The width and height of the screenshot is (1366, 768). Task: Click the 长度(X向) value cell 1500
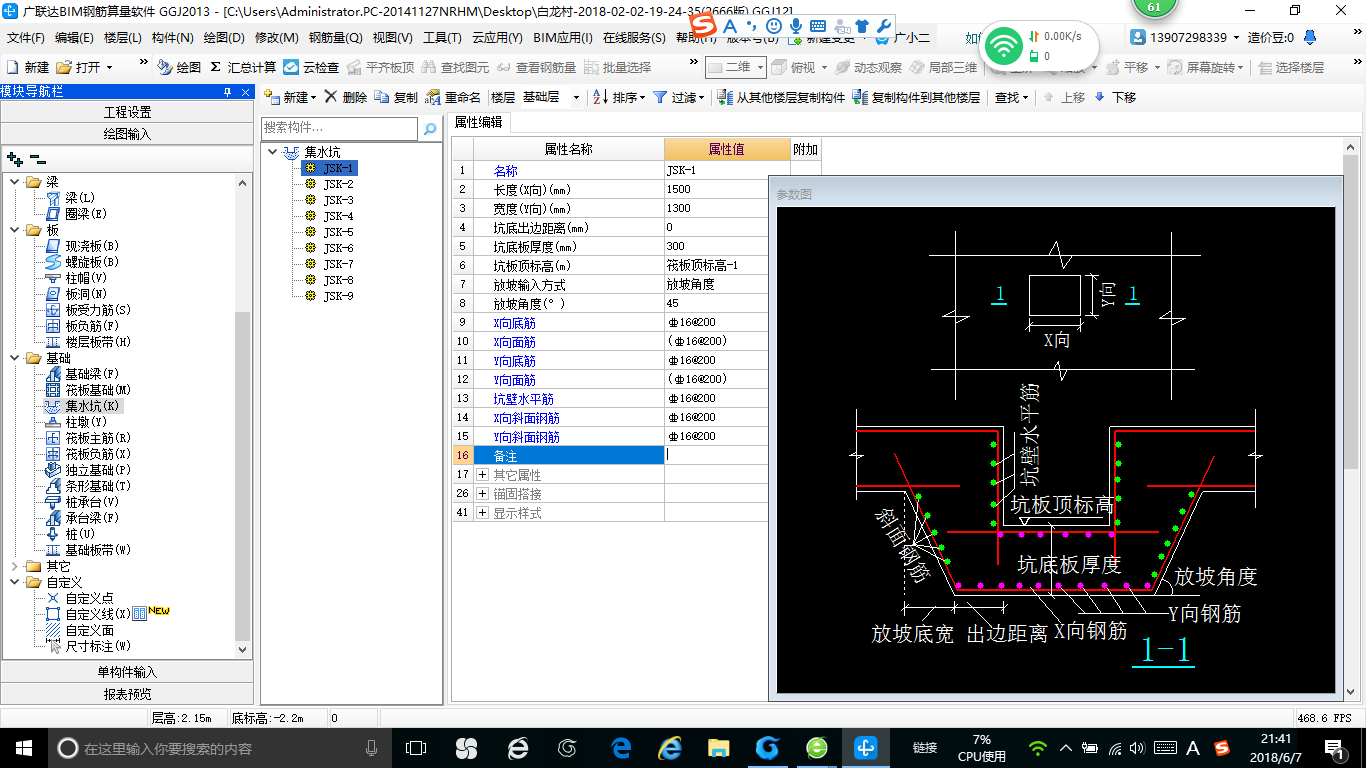(716, 189)
